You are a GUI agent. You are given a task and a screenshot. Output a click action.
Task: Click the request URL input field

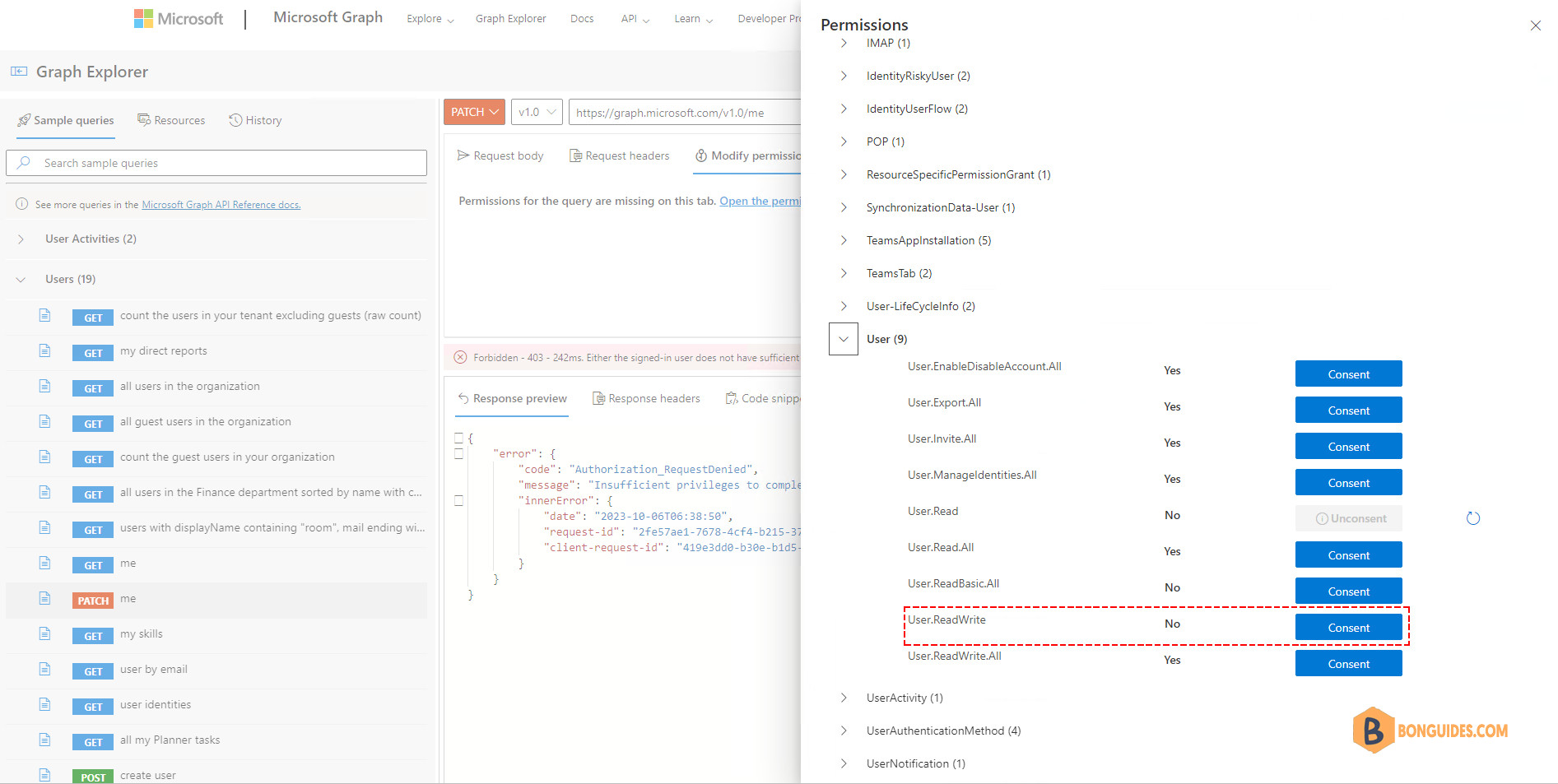pos(685,112)
